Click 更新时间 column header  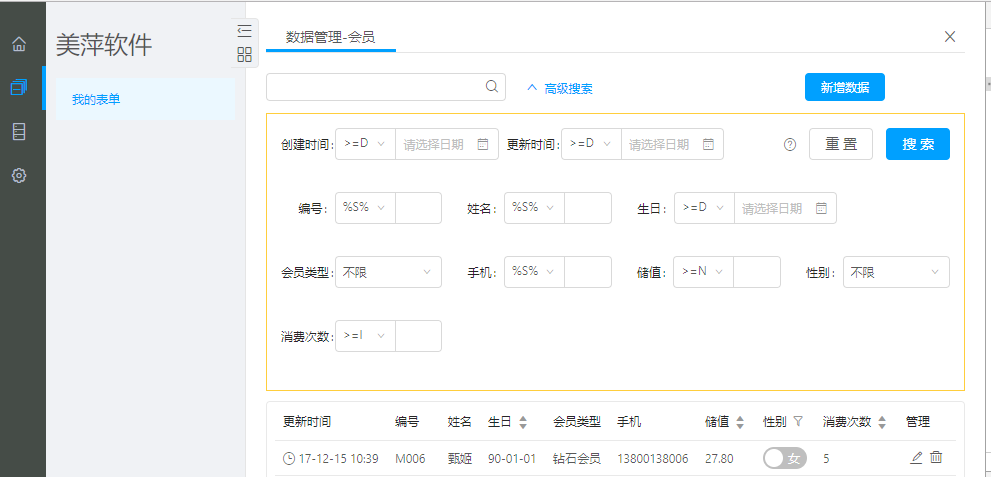coord(307,422)
